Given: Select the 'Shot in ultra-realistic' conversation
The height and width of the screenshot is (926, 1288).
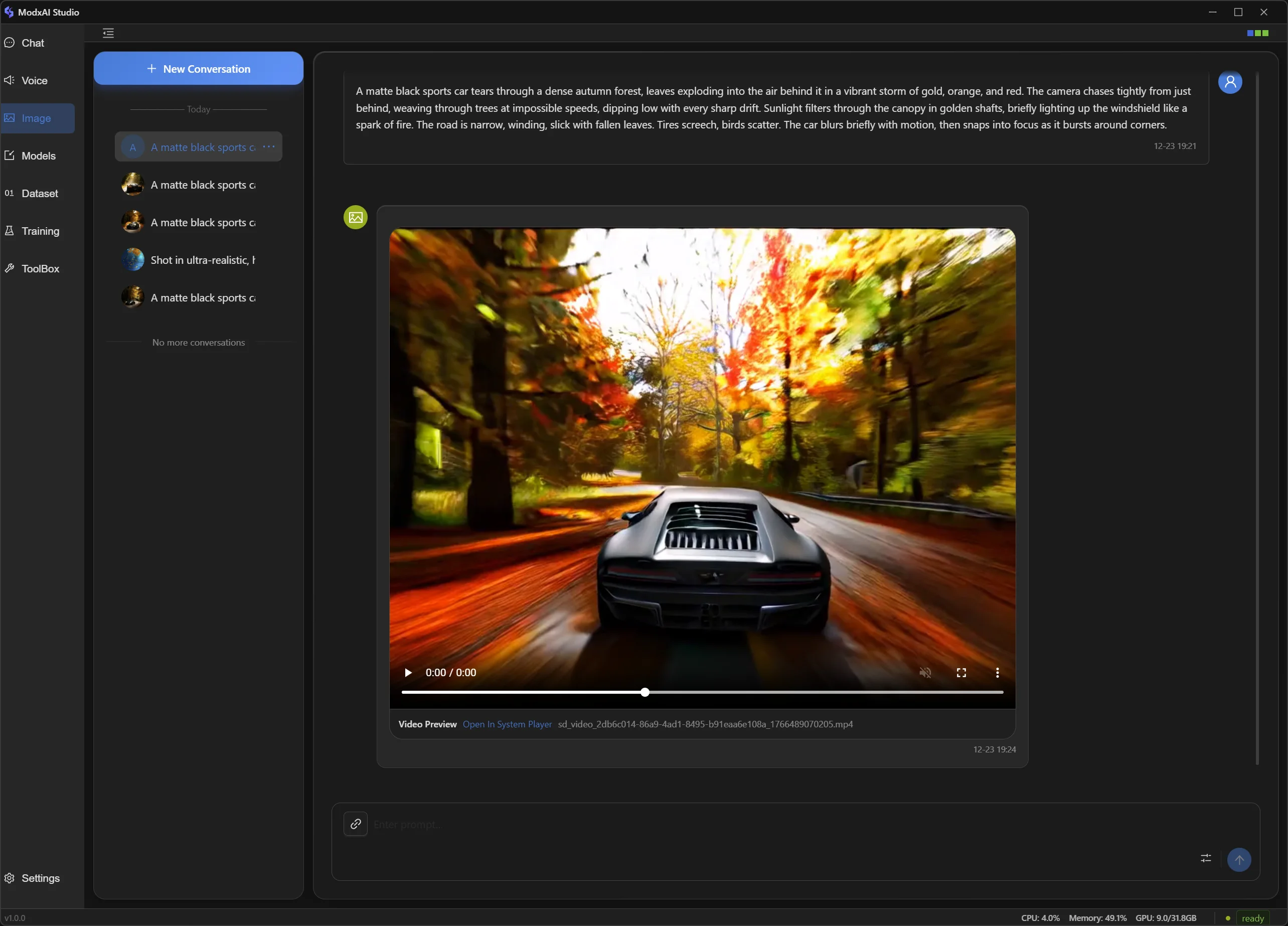Looking at the screenshot, I should click(x=202, y=260).
